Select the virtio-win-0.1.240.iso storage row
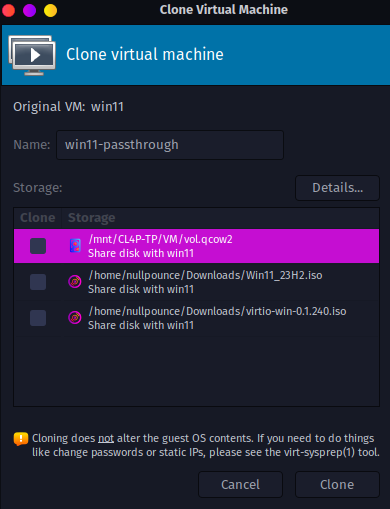This screenshot has width=390, height=509. [x=196, y=318]
